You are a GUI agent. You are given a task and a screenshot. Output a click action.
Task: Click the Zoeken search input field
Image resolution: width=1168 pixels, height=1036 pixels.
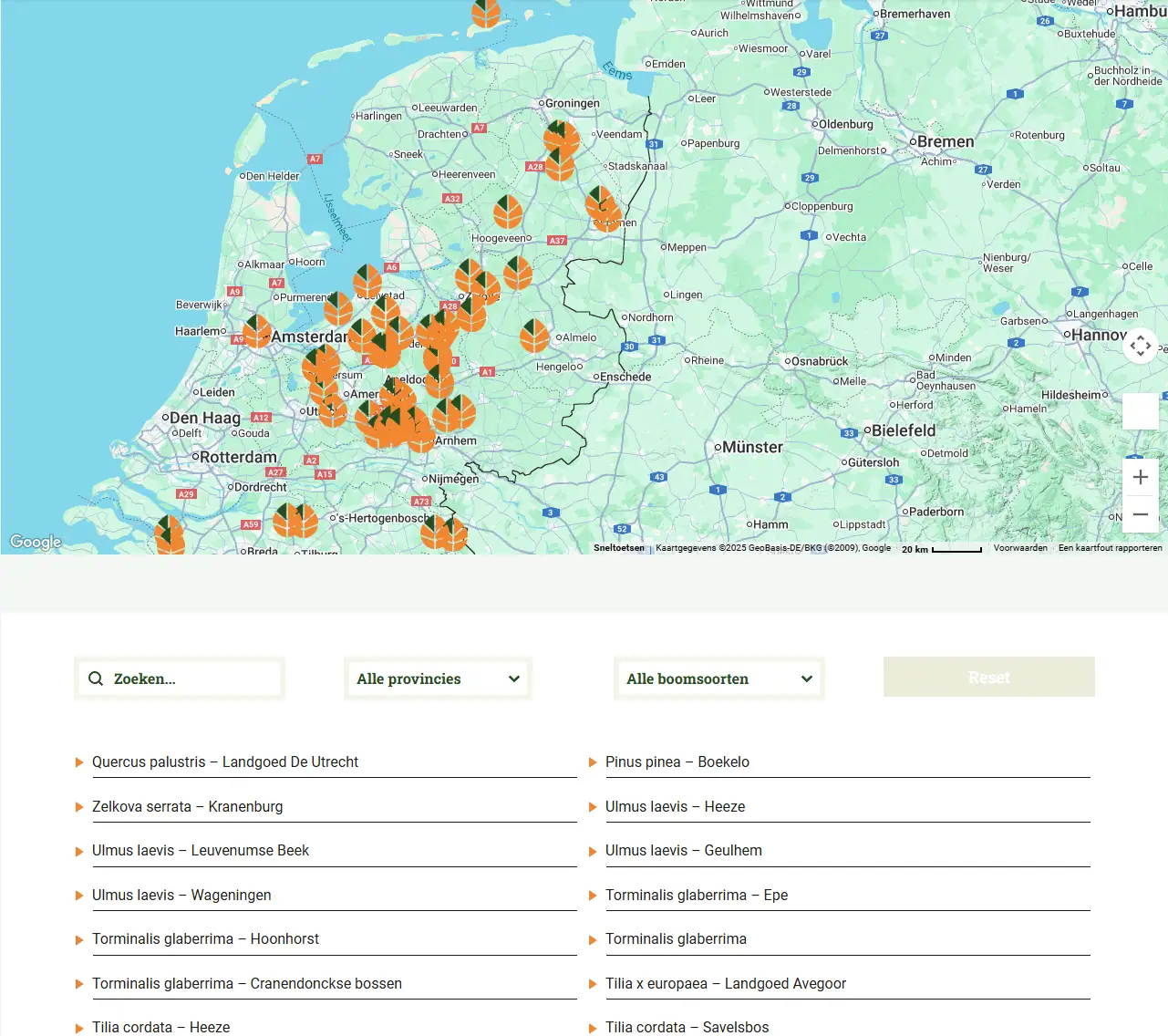click(x=191, y=679)
